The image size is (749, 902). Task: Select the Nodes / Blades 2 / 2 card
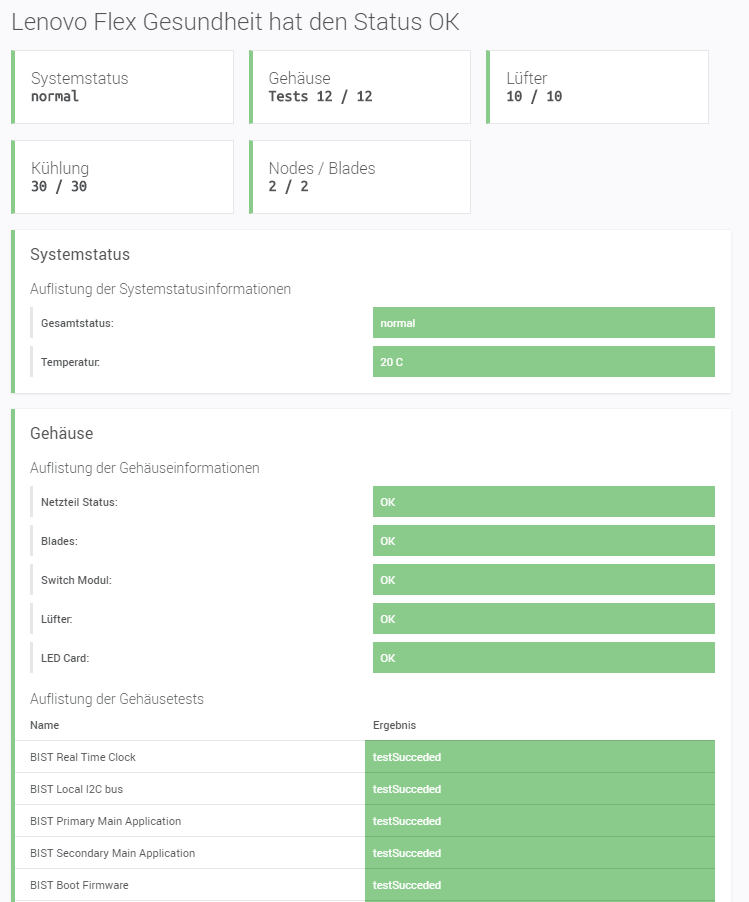[359, 177]
